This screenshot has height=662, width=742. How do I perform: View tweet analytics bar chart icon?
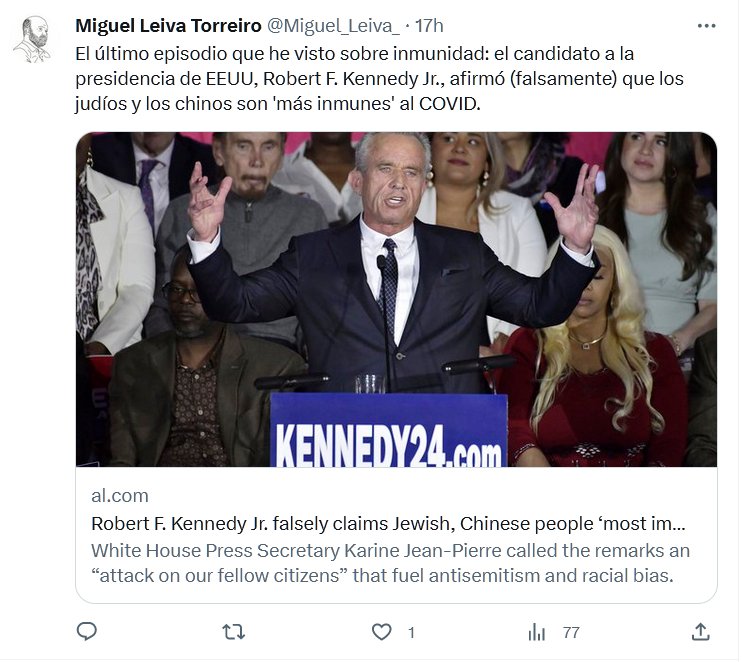click(x=537, y=631)
